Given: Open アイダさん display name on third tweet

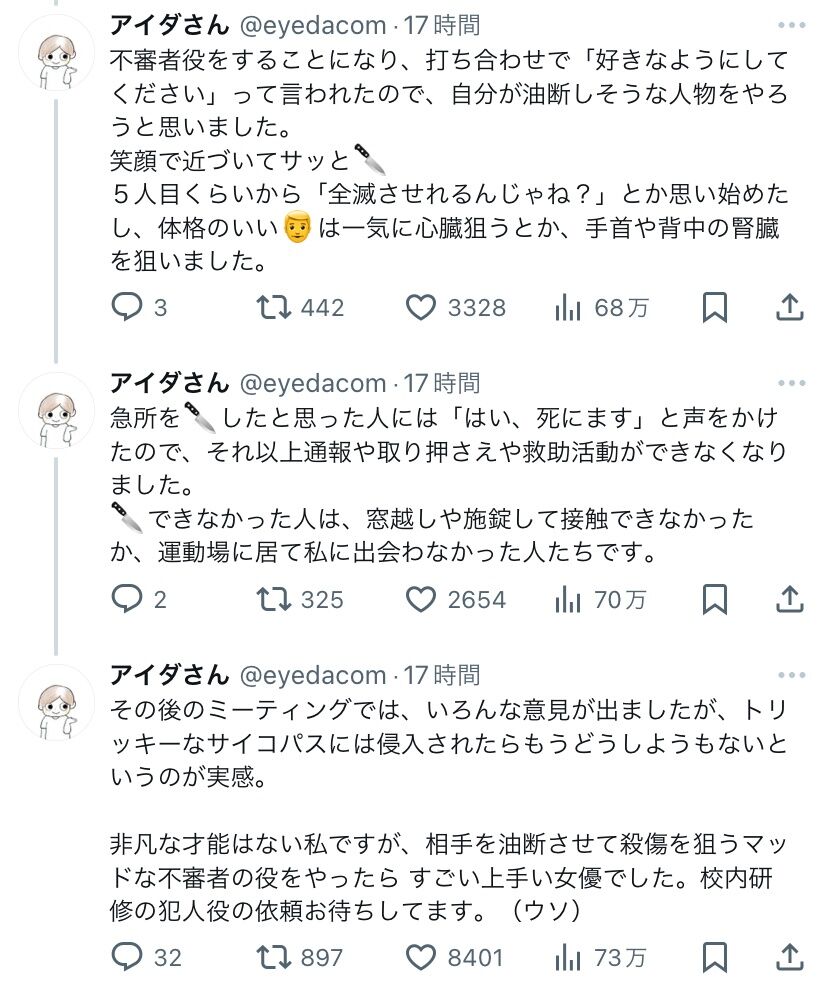Looking at the screenshot, I should tap(168, 676).
